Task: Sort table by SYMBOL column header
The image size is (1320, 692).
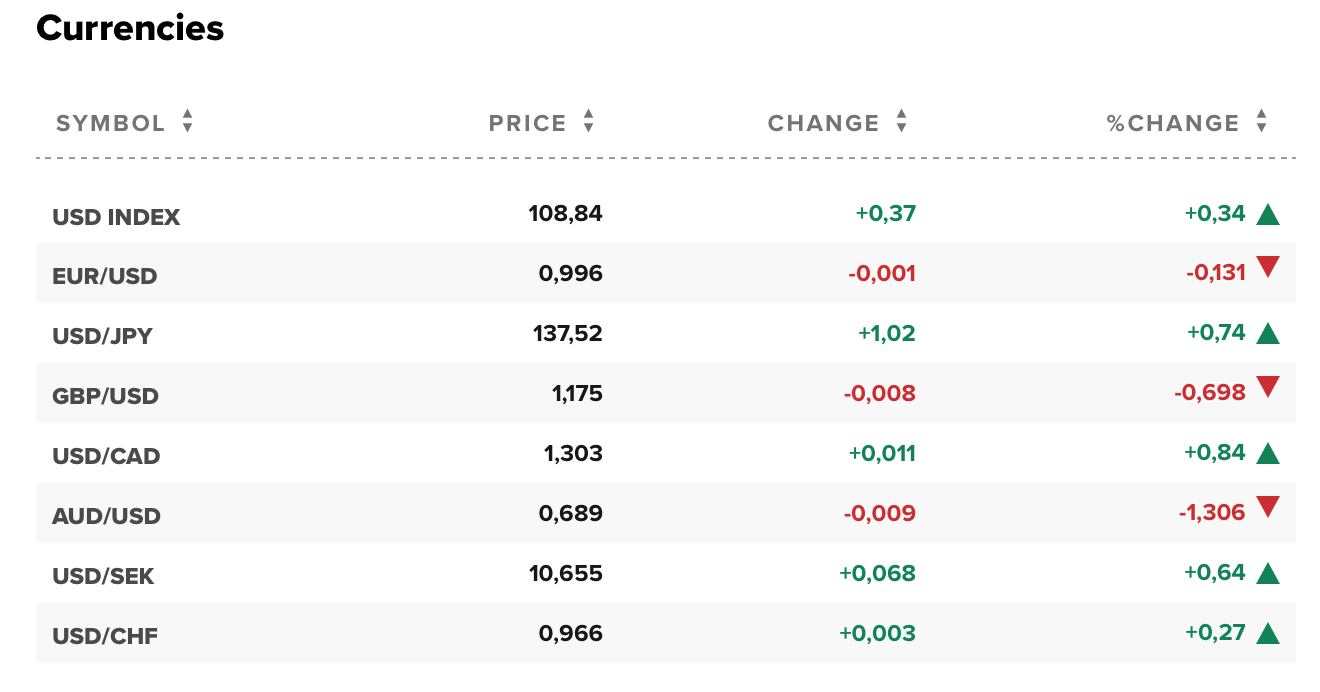Action: pyautogui.click(x=110, y=123)
